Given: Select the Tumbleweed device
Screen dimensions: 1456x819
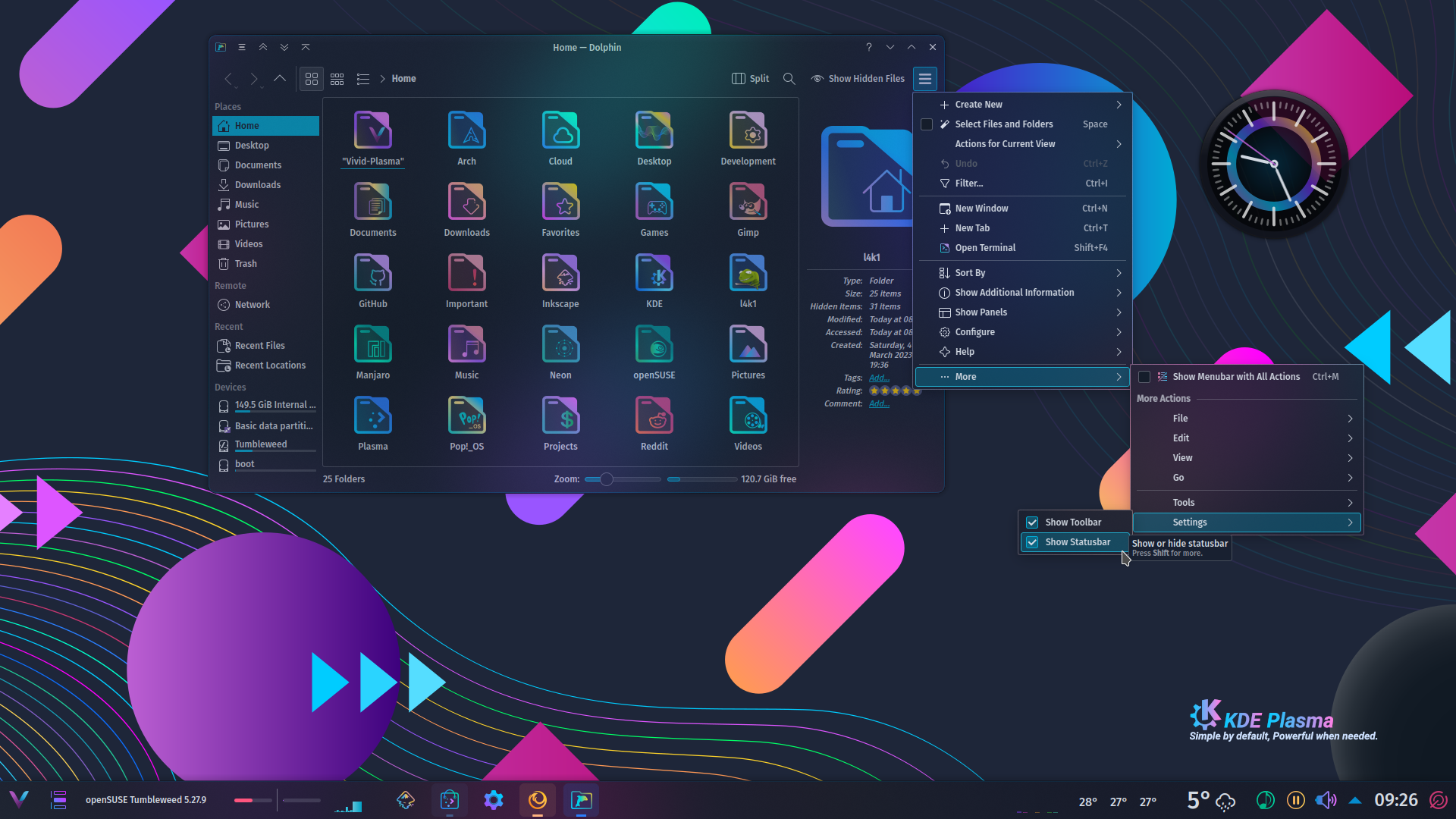Looking at the screenshot, I should (x=265, y=445).
